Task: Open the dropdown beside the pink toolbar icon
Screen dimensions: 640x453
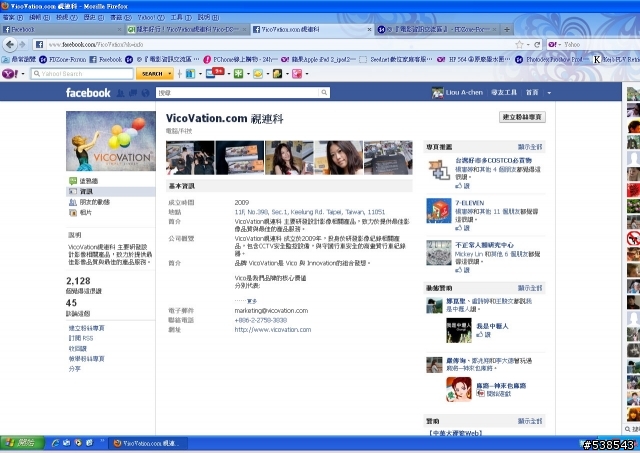Action: click(307, 74)
